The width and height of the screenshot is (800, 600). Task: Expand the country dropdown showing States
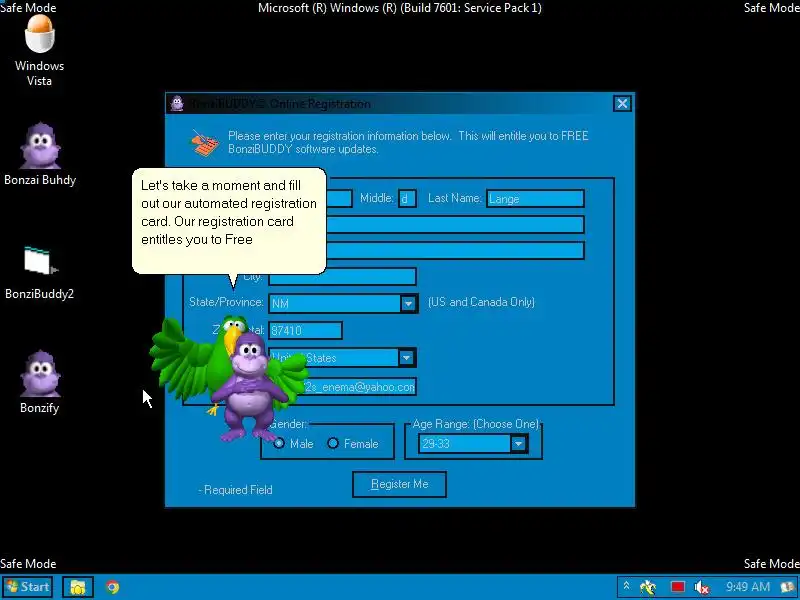[x=407, y=358]
